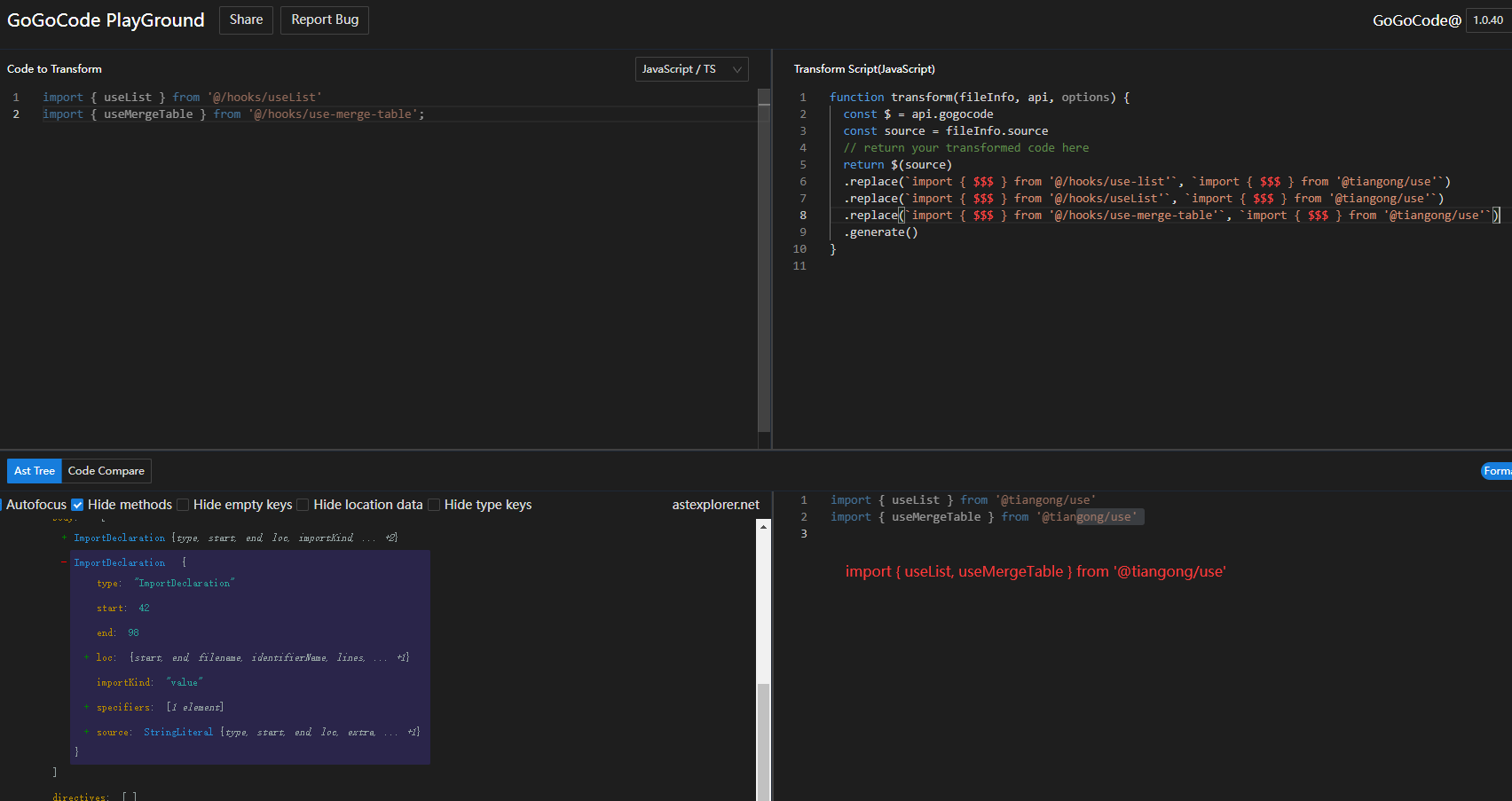The image size is (1512, 801).
Task: Click 'useList' in Code to Transform line 1
Action: (x=128, y=98)
